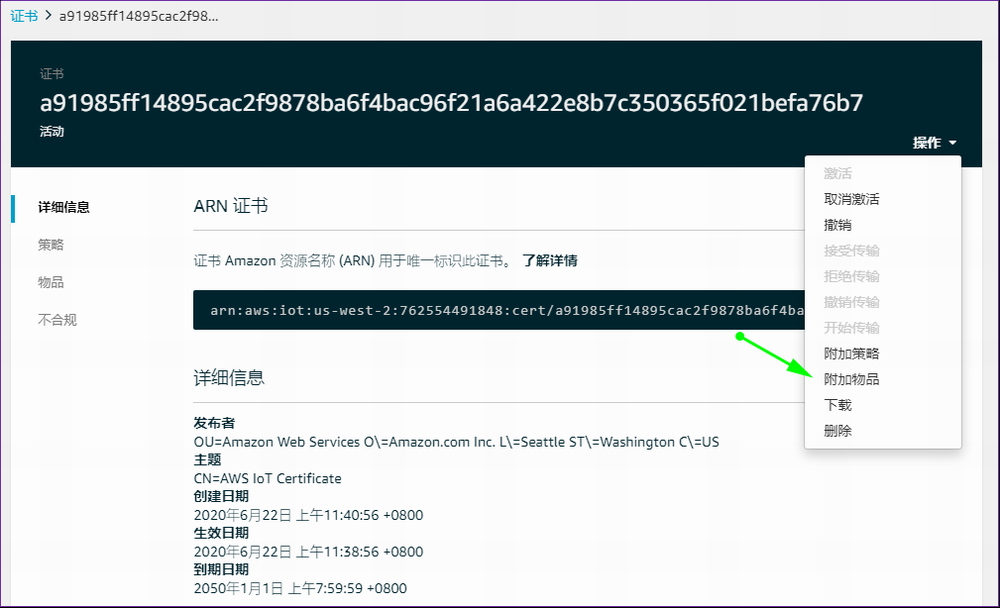Open the 策略 sidebar tab
The image size is (1000, 608).
click(x=51, y=245)
